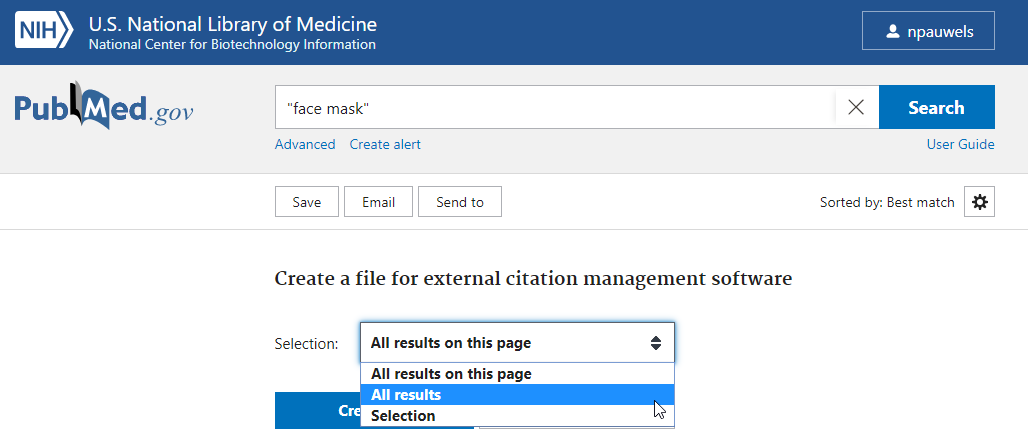Open the PubMed.gov home logo

(104, 108)
